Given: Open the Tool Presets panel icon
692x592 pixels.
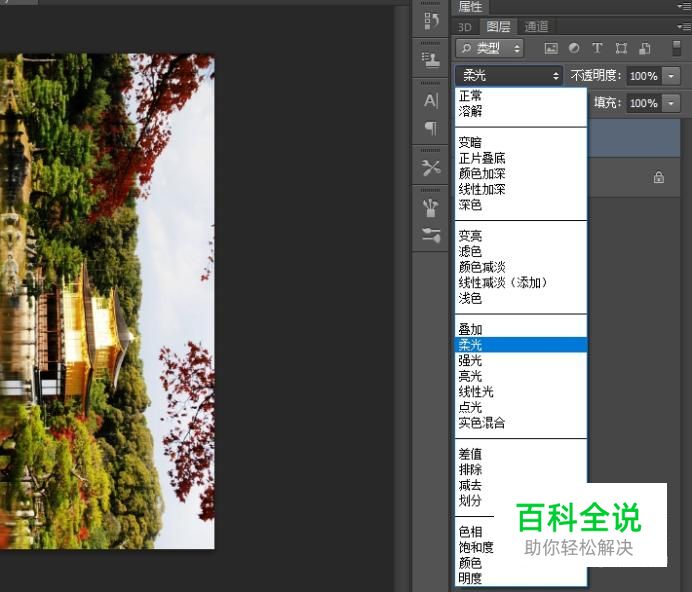Looking at the screenshot, I should (431, 168).
